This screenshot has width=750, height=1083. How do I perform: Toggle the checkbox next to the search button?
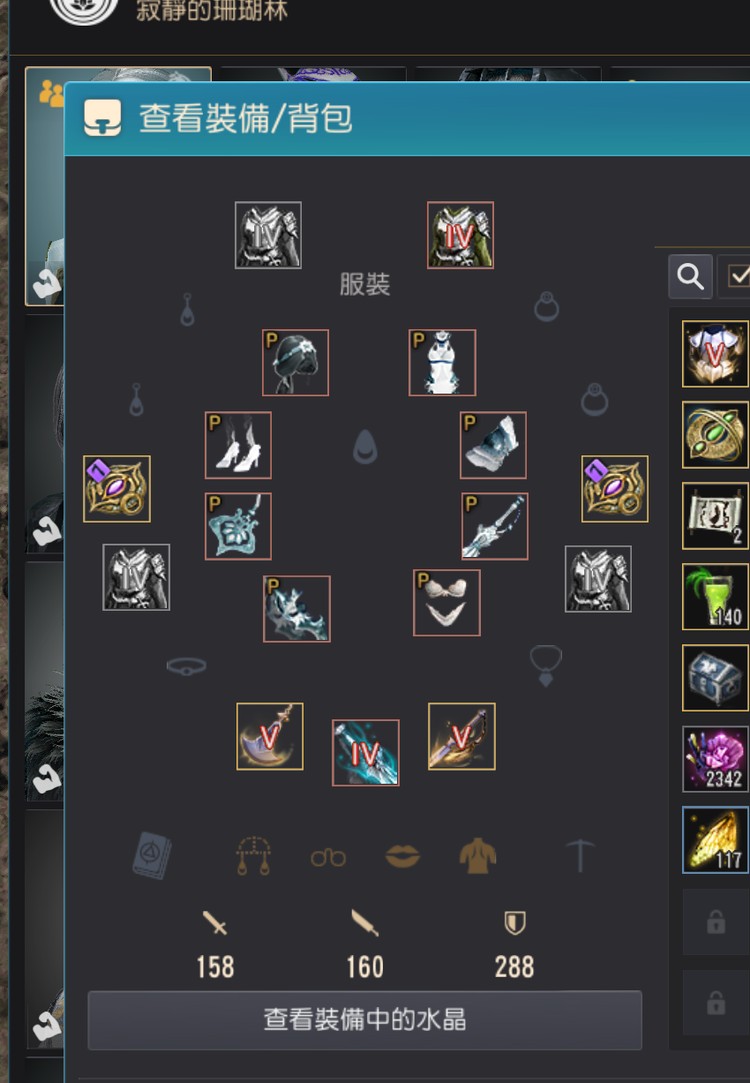[x=735, y=276]
